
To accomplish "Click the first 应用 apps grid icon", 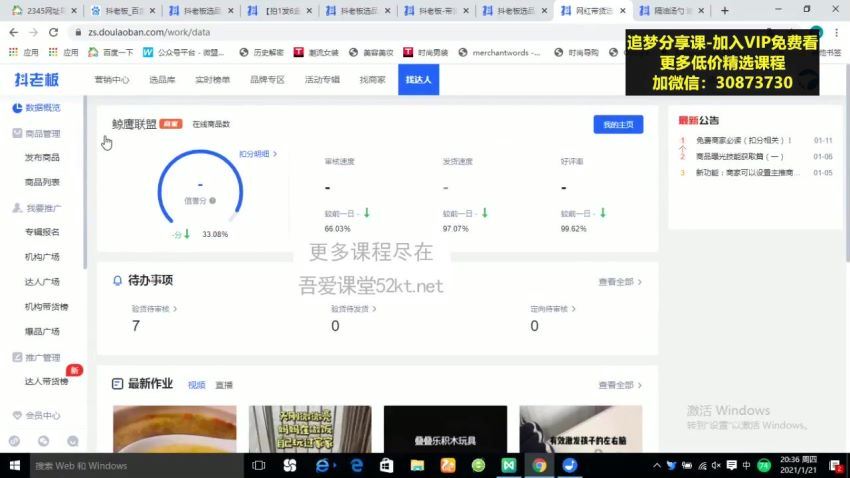I will [x=14, y=52].
